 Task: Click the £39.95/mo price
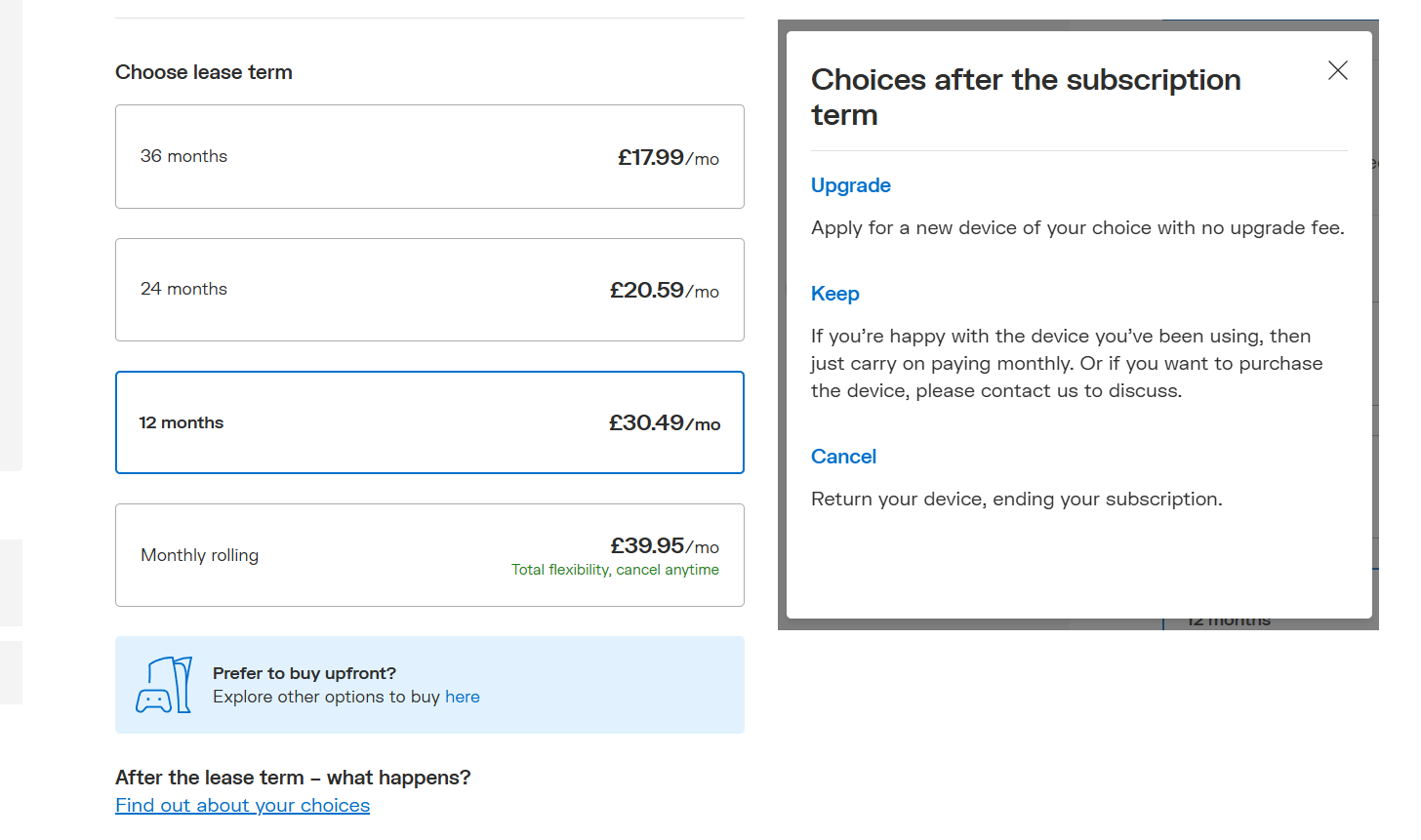coord(664,545)
